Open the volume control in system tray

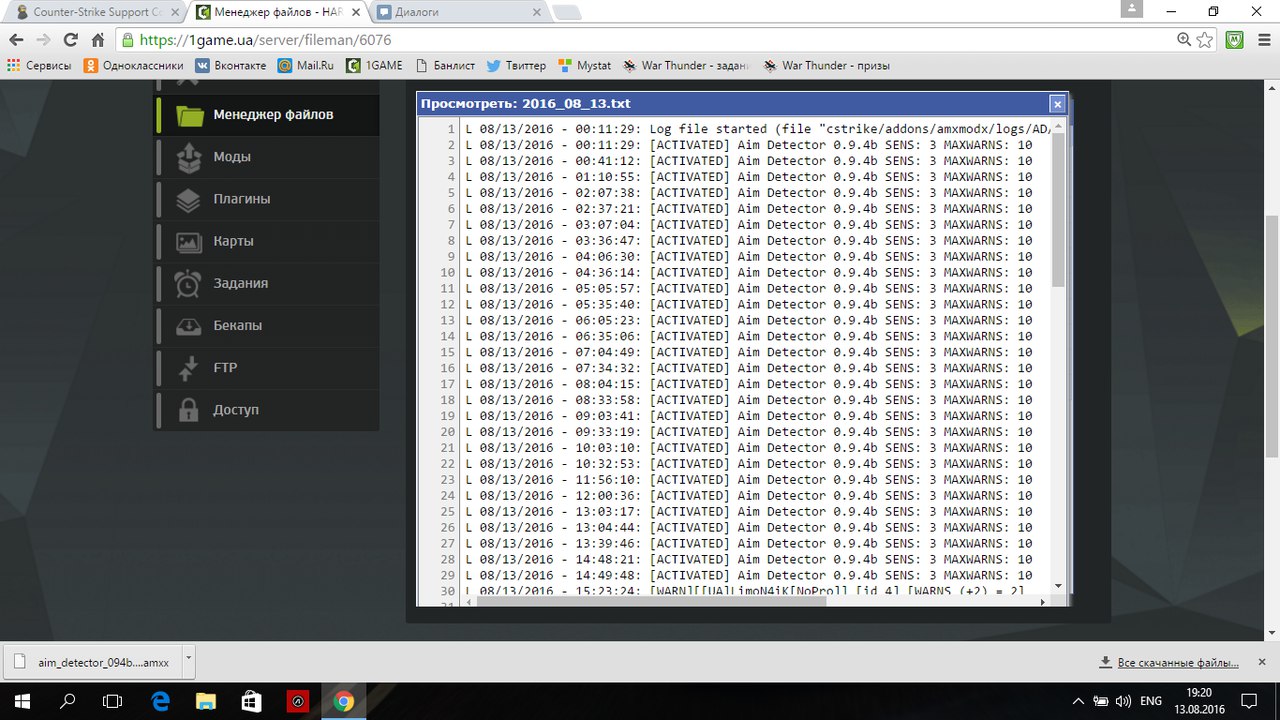[x=1123, y=701]
